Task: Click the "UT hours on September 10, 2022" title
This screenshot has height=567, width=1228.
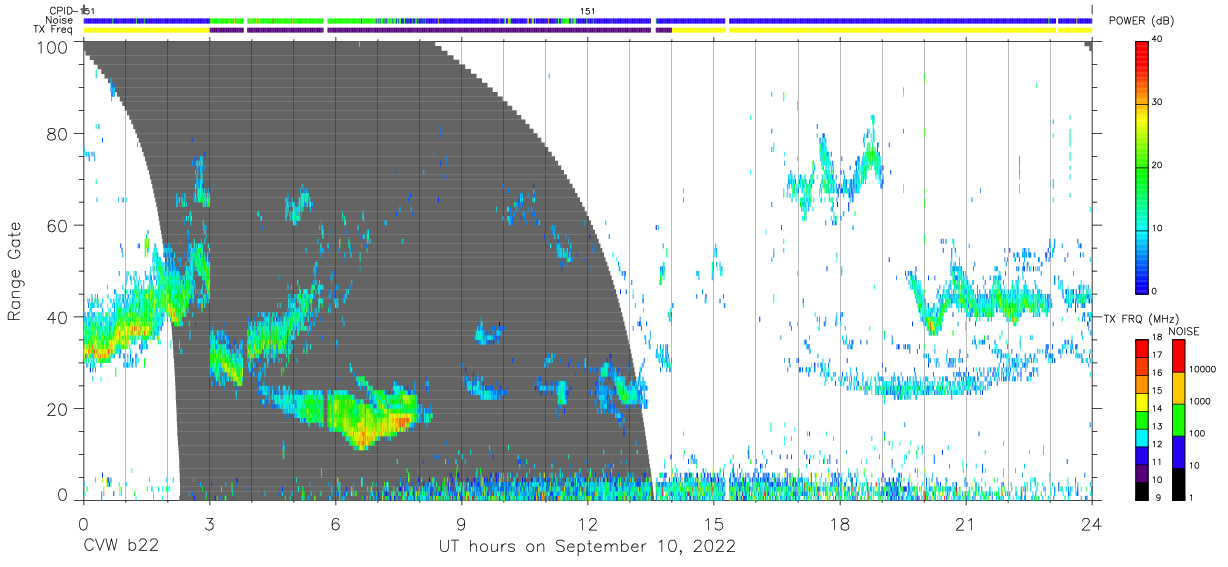Action: (587, 547)
